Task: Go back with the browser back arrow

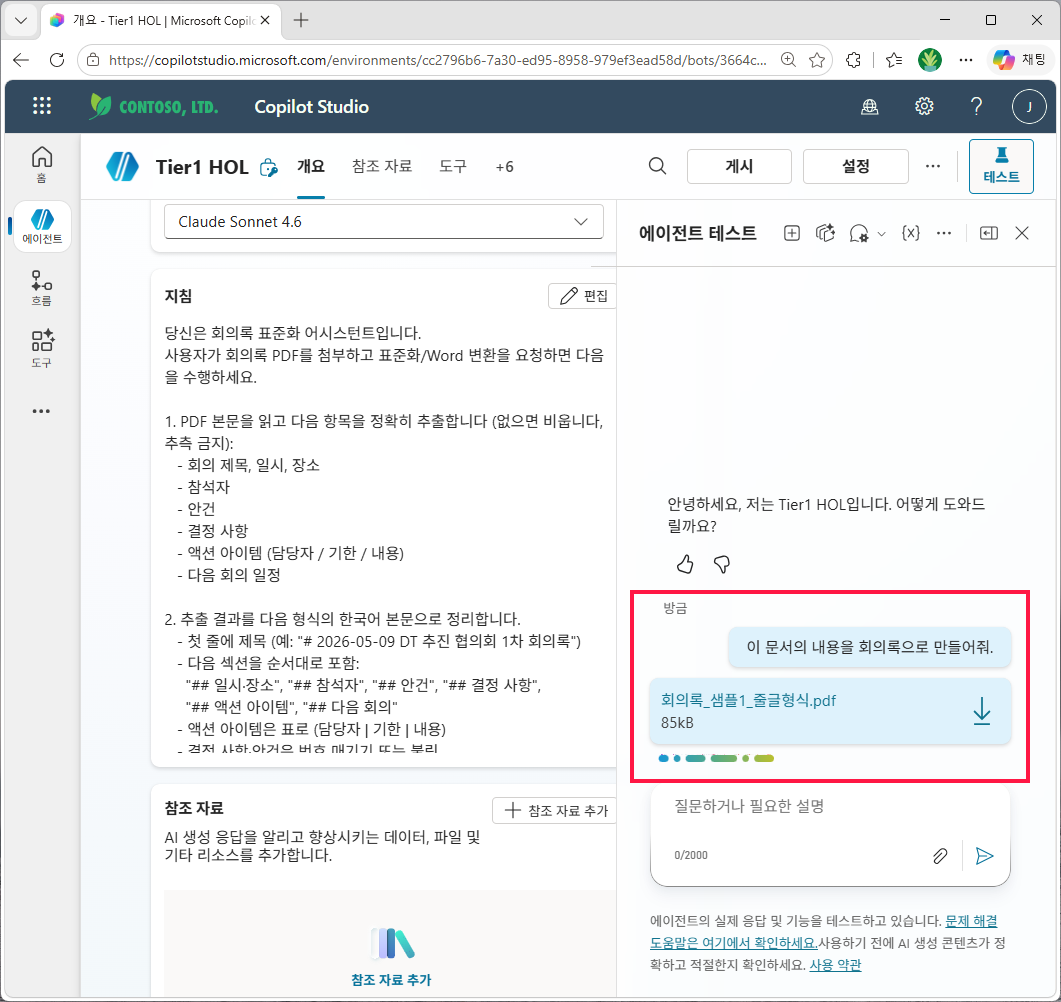Action: [21, 60]
